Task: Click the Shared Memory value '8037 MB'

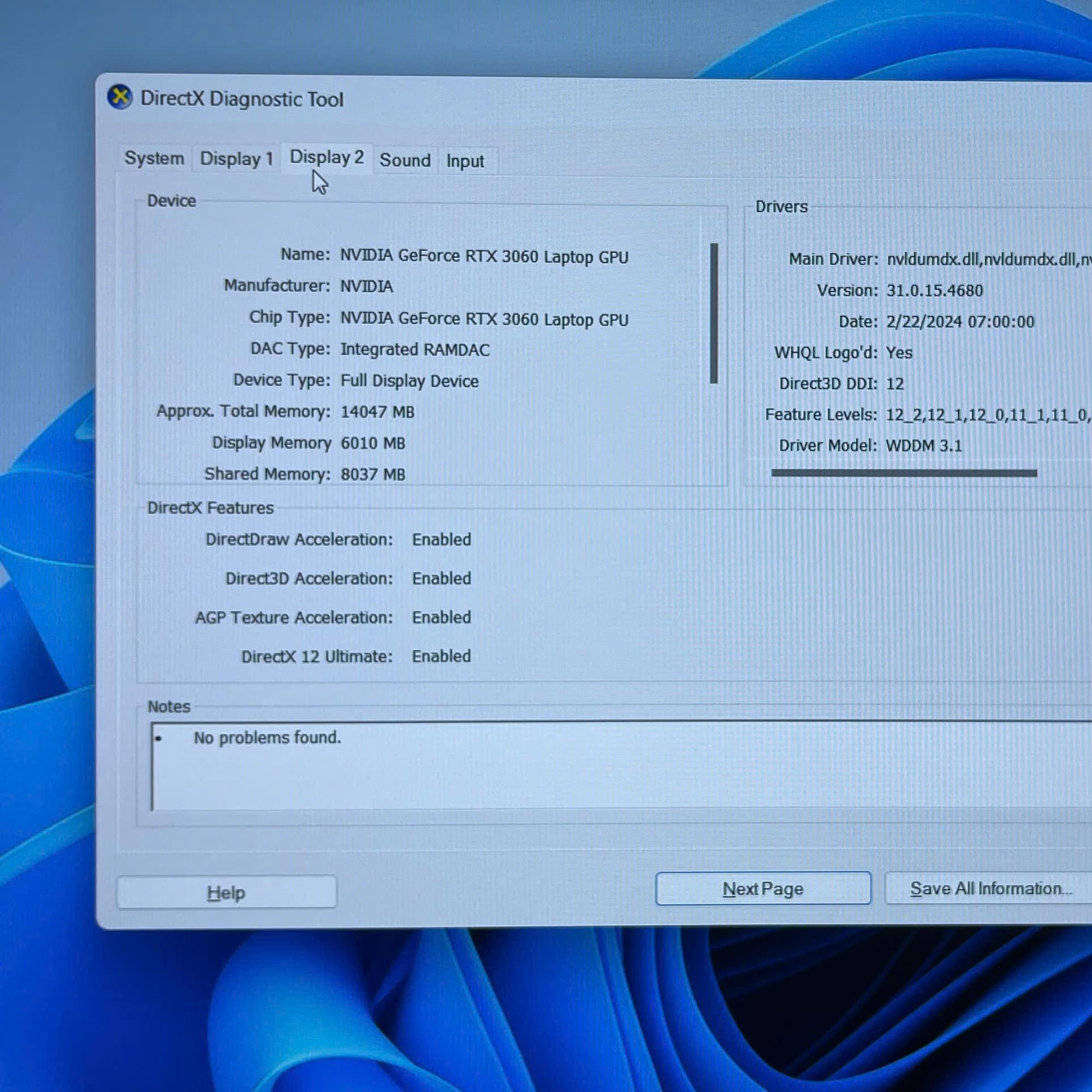Action: coord(373,474)
